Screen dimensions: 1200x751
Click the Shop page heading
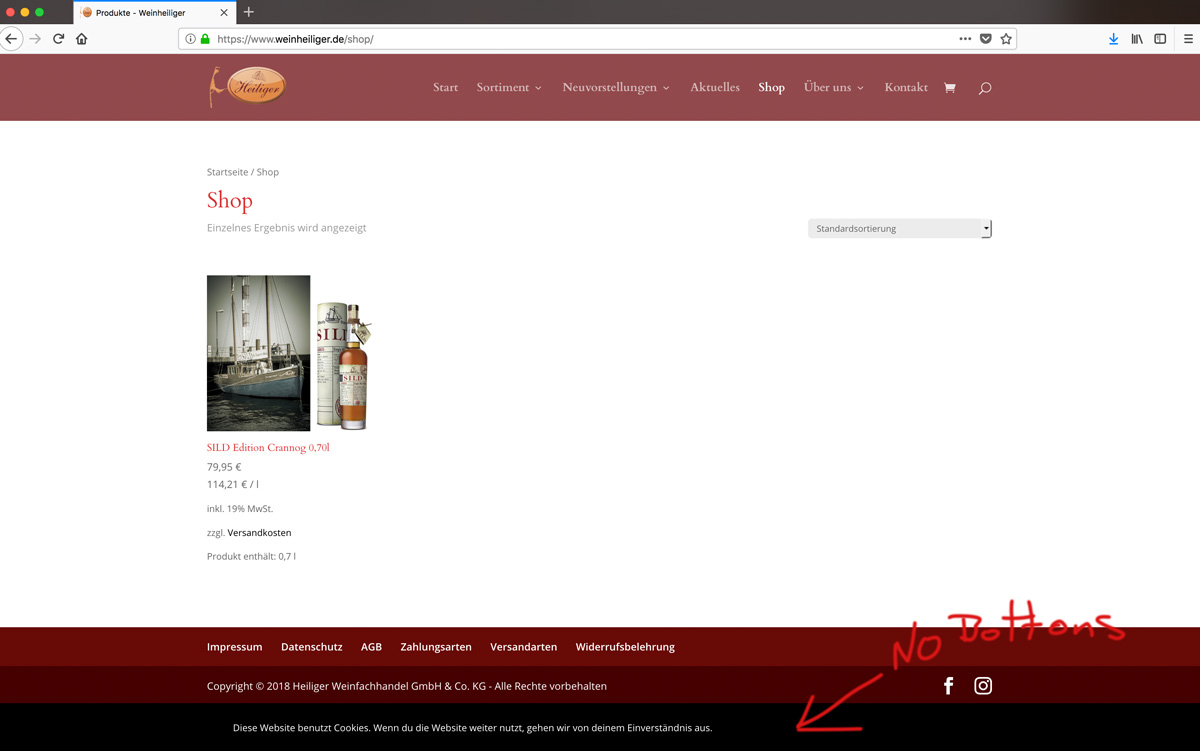[230, 200]
